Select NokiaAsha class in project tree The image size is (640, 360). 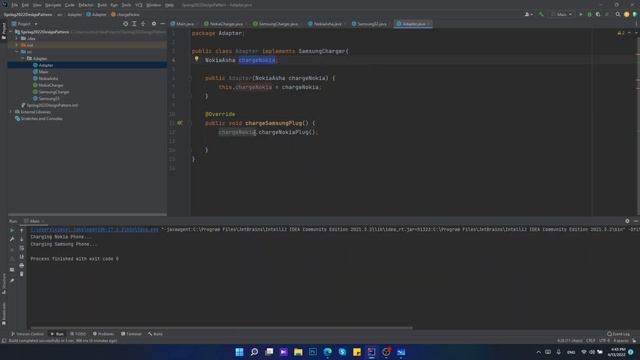(x=48, y=78)
